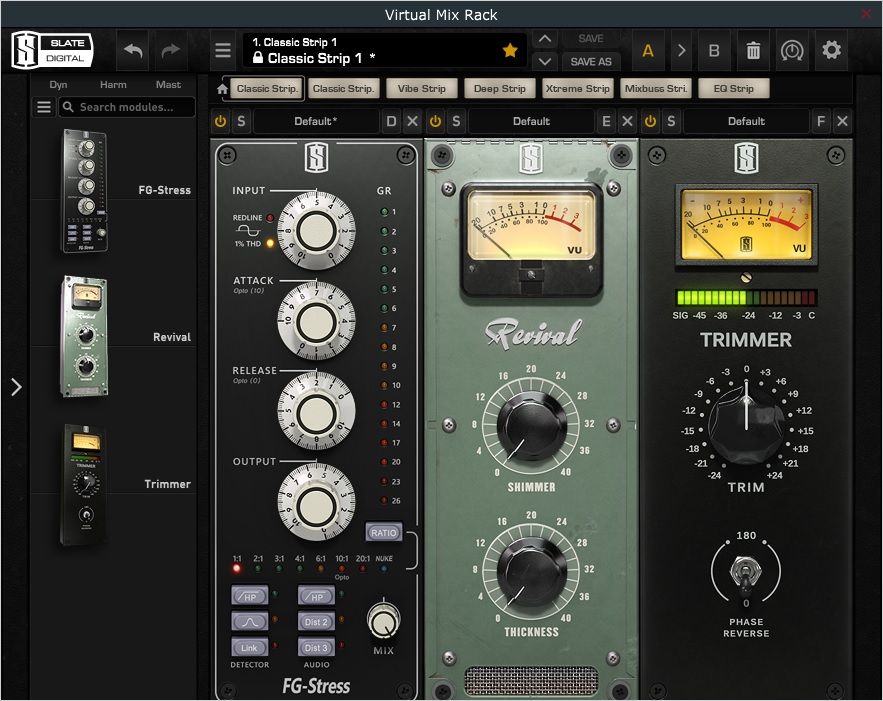The width and height of the screenshot is (883, 701).
Task: Open the preset browser hamburger menu
Action: click(x=223, y=51)
